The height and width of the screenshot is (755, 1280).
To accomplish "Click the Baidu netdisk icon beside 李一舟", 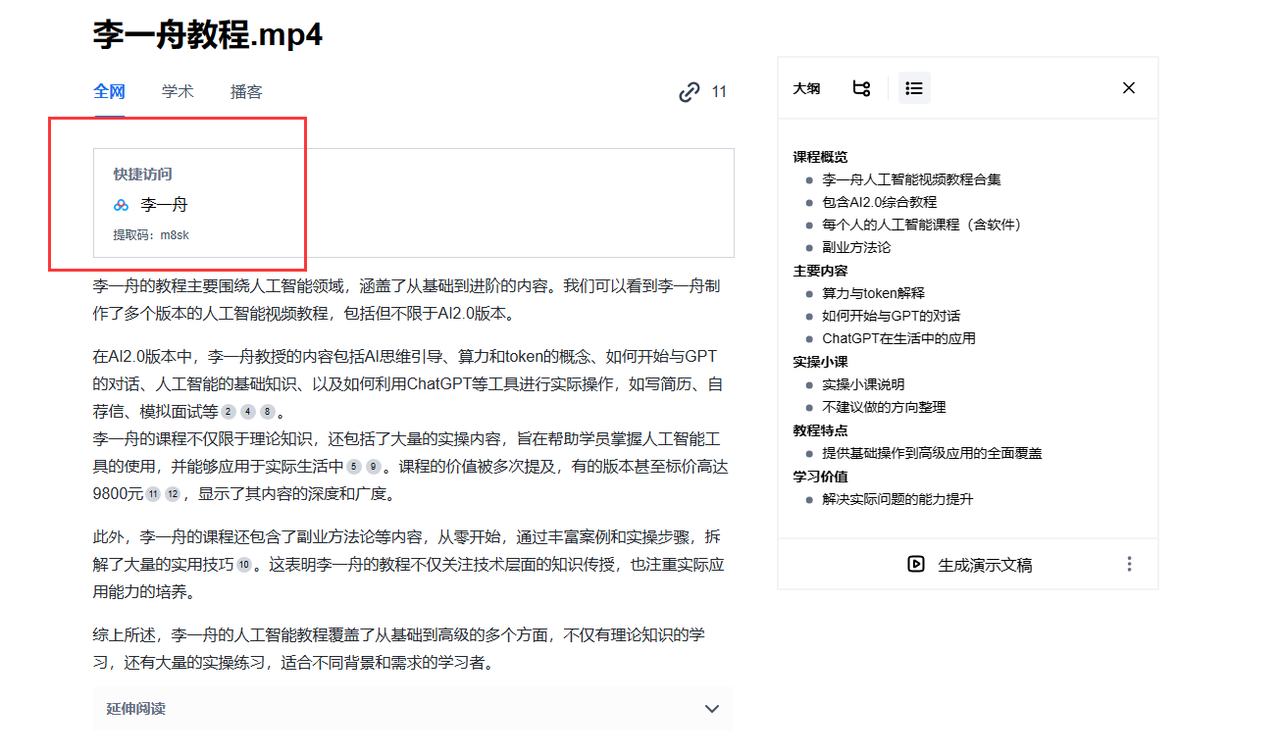I will [121, 205].
